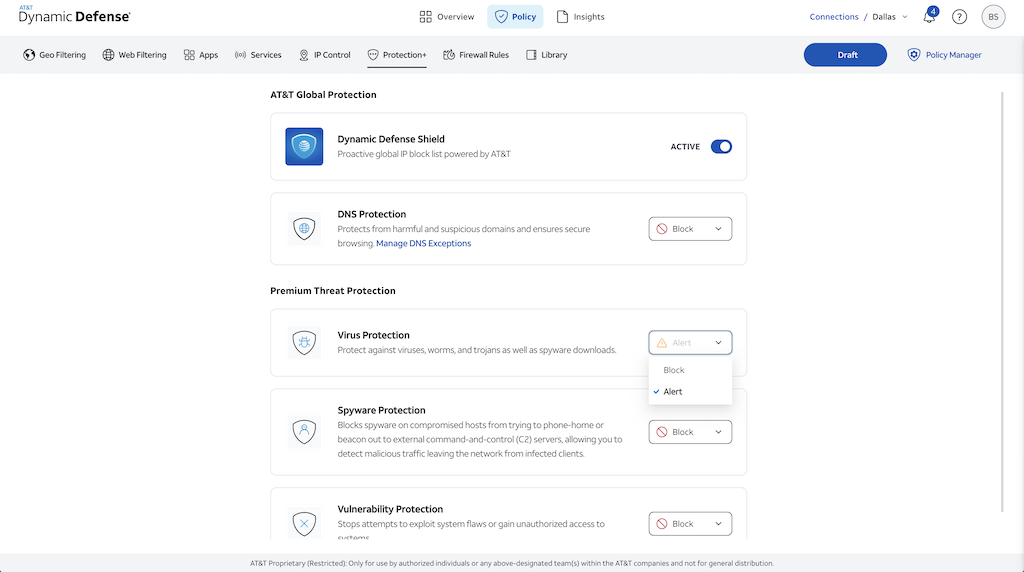Viewport: 1024px width, 572px height.
Task: Click the Web Filtering globe icon
Action: (108, 55)
